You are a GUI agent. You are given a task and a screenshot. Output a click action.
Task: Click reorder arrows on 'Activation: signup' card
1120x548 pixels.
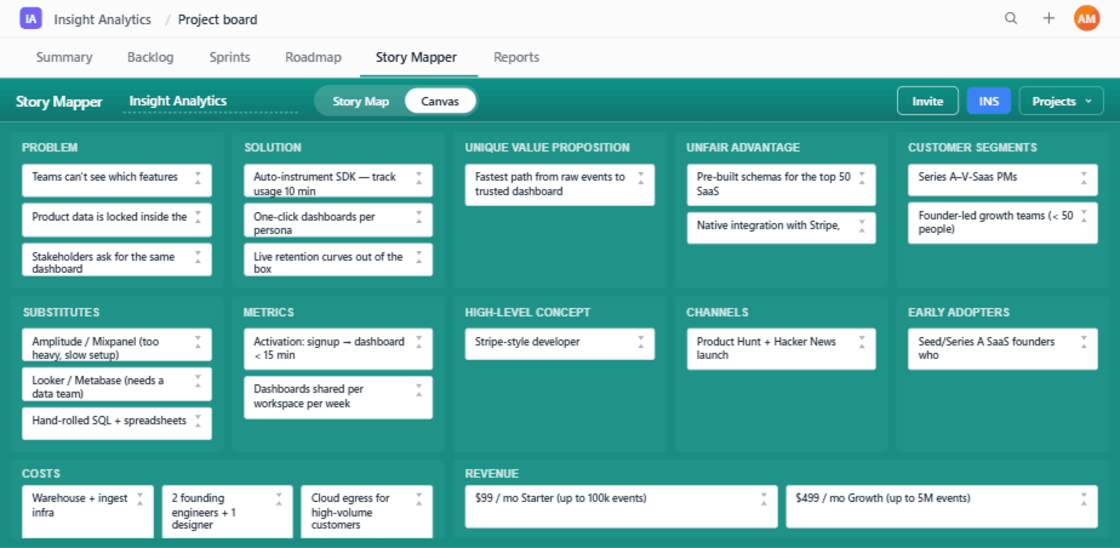419,342
